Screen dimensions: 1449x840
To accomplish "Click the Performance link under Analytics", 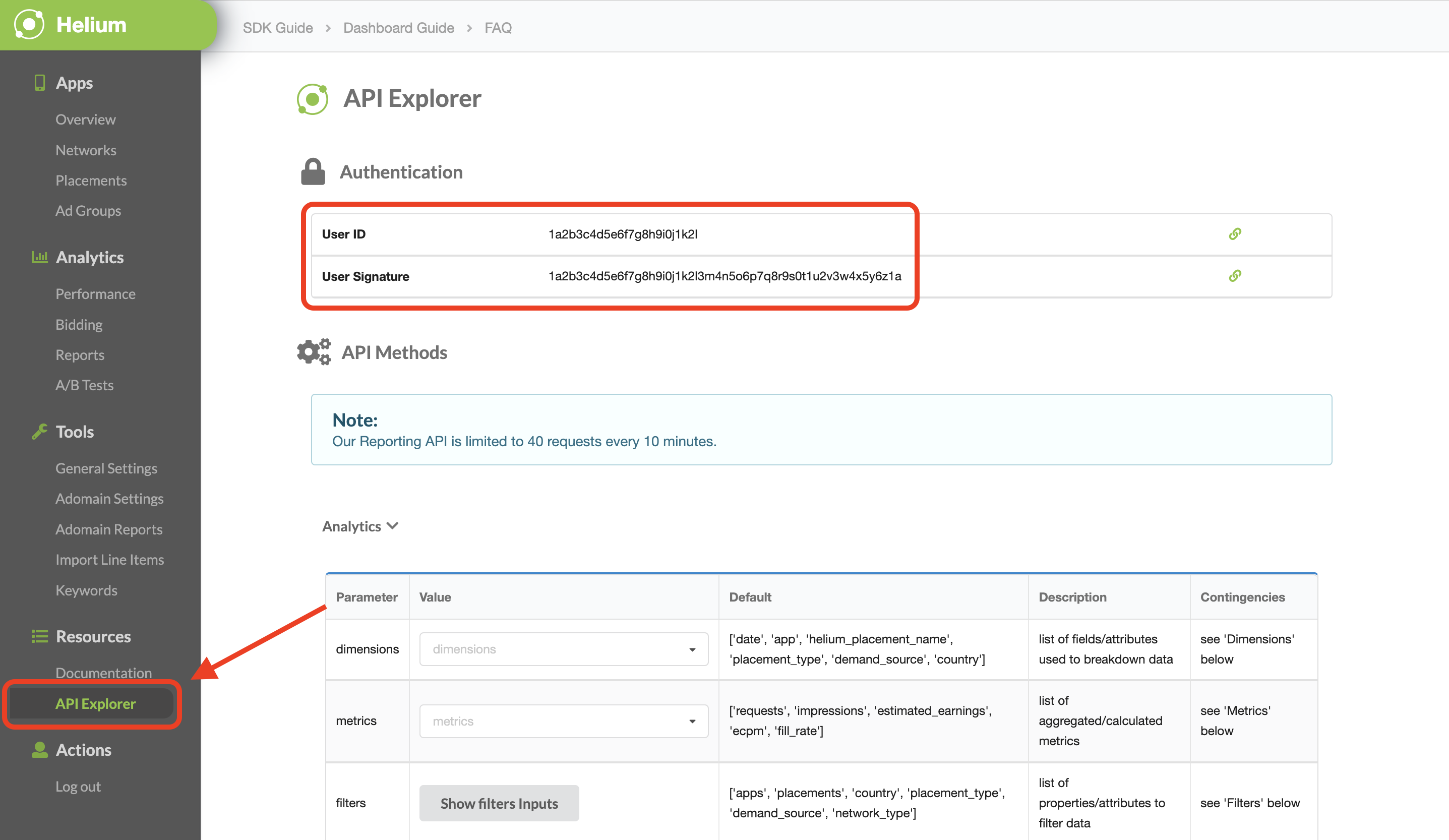I will (x=96, y=294).
